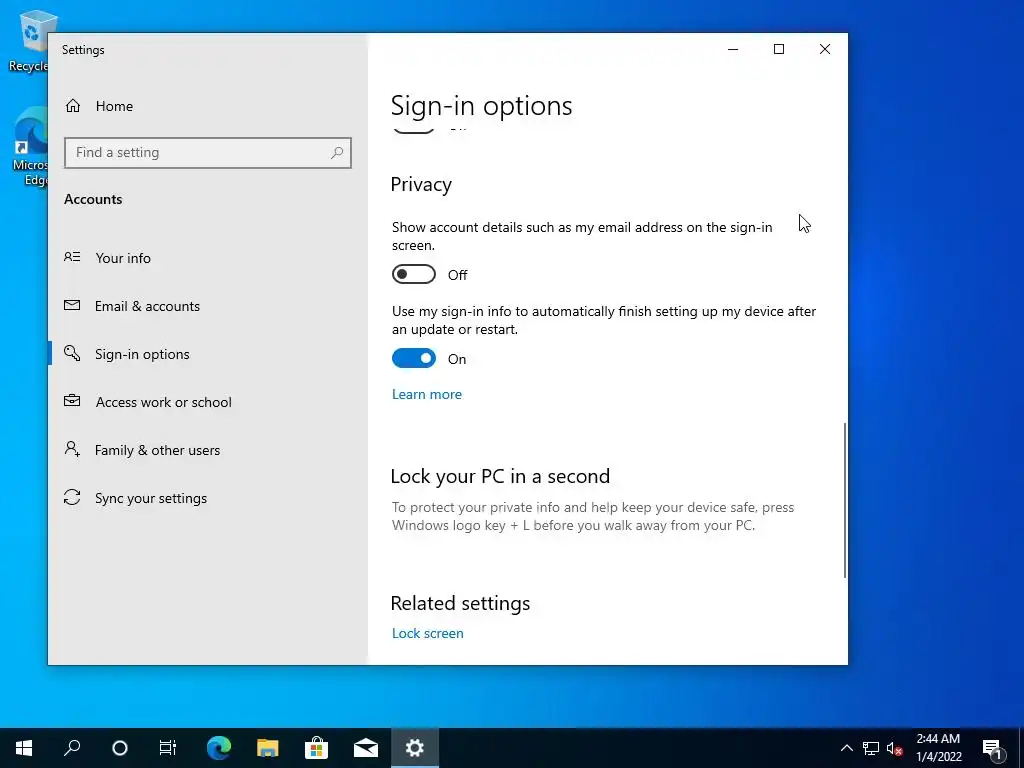Click the Accounts category label
This screenshot has height=768, width=1024.
pos(93,199)
